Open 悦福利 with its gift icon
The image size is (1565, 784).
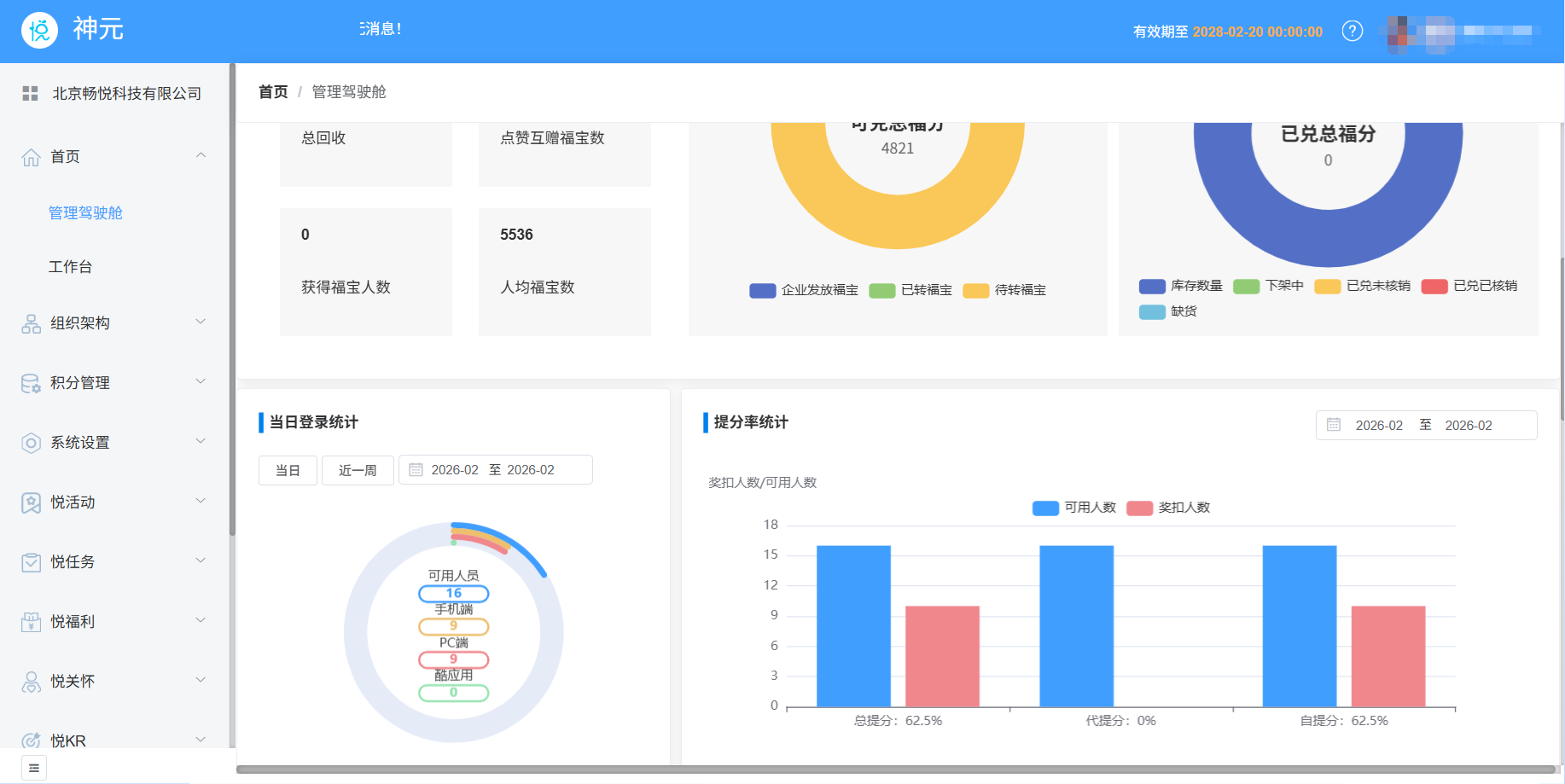click(30, 621)
